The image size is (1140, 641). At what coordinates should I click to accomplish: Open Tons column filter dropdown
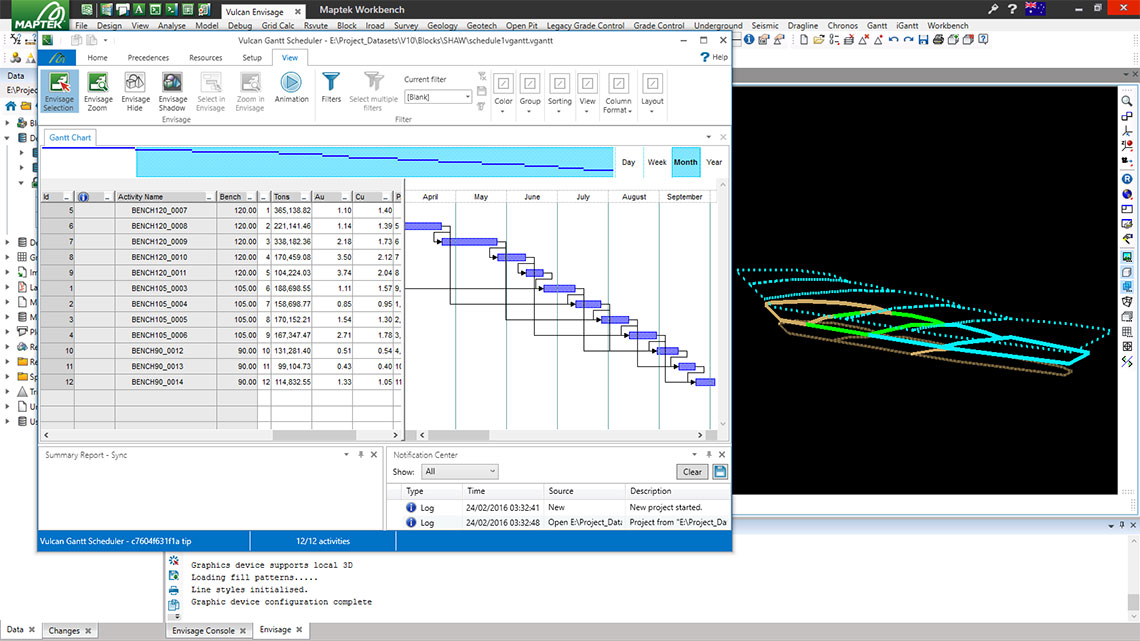coord(304,197)
